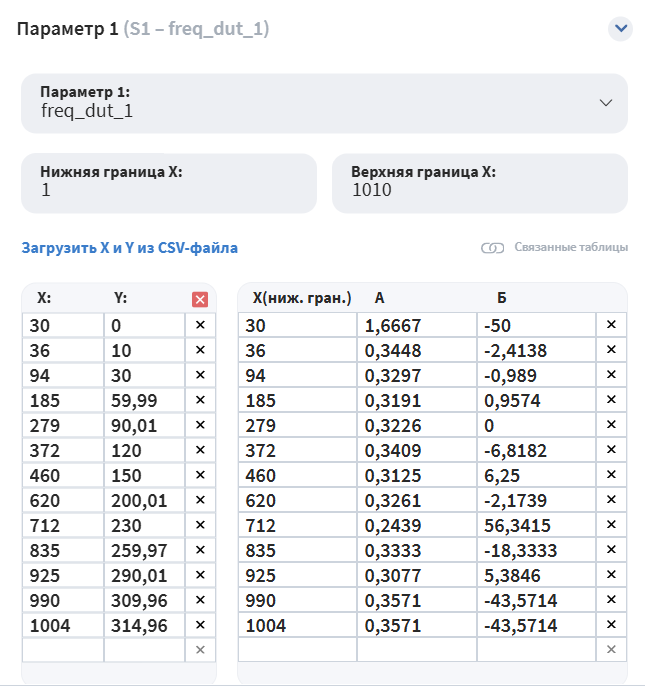Remove the XY row with X value 1004
The height and width of the screenshot is (688, 645).
click(200, 625)
